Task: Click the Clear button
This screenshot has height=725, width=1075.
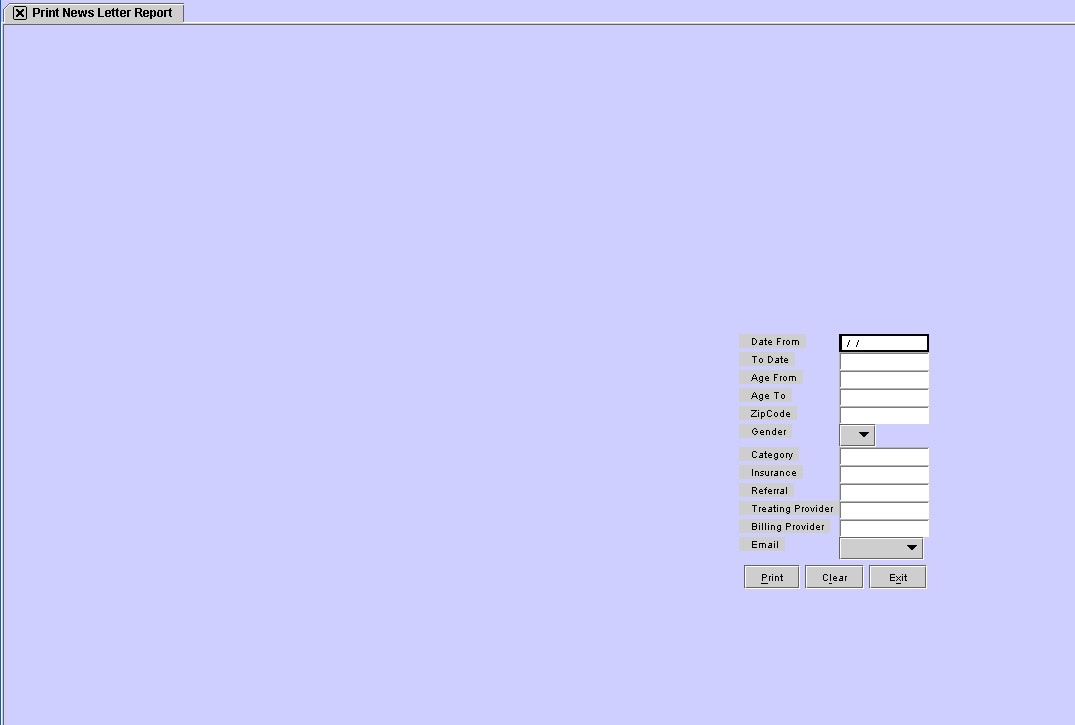Action: (x=834, y=577)
